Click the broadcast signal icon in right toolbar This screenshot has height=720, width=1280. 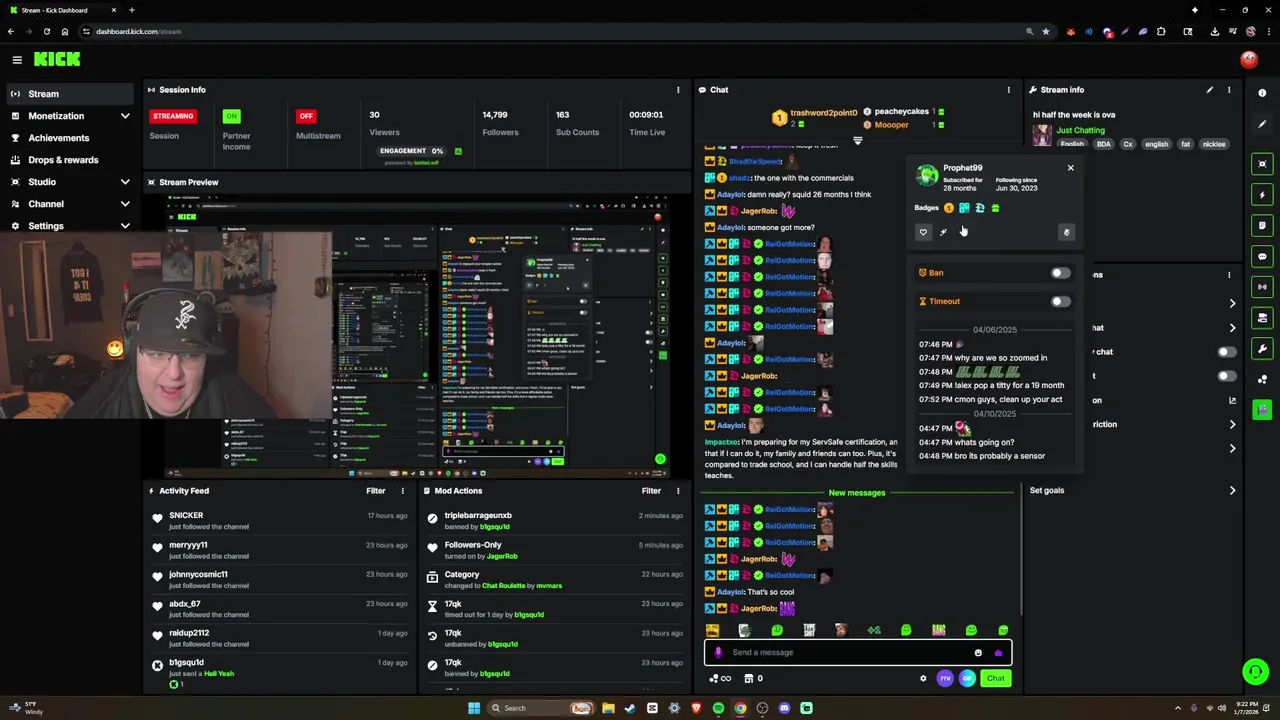click(1263, 287)
